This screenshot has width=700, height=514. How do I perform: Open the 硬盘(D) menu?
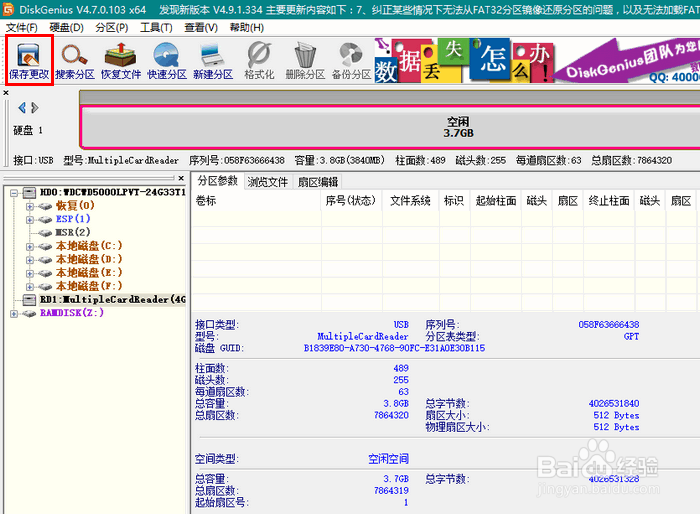point(67,28)
